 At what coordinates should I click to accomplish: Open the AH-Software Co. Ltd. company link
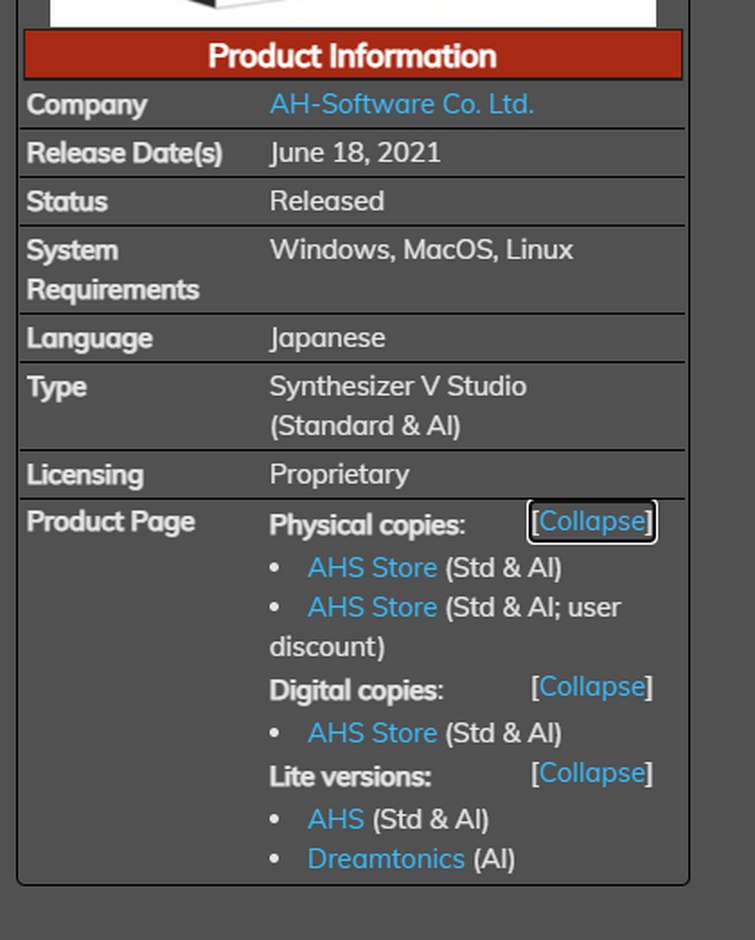click(402, 104)
